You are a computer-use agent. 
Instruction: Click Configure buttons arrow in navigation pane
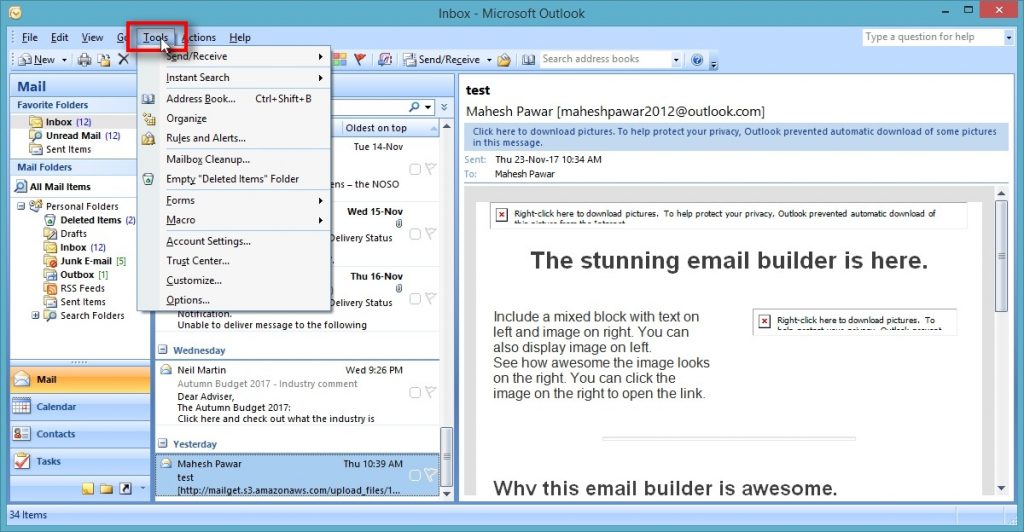click(142, 488)
